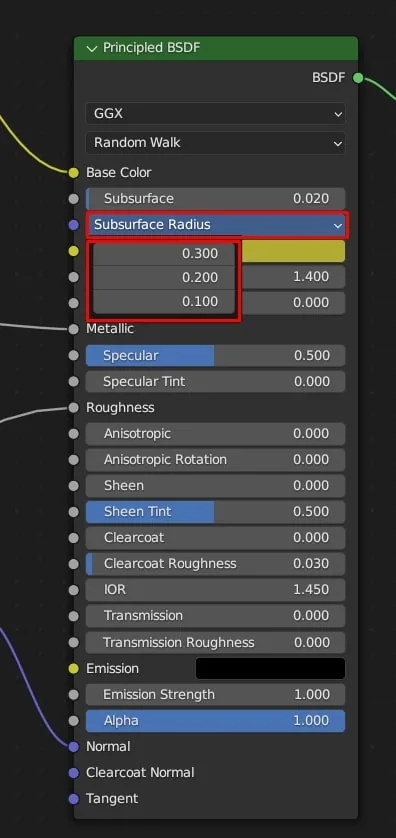The image size is (396, 838).
Task: Click the blue Subsurface Radius vector socket
Action: (74, 225)
